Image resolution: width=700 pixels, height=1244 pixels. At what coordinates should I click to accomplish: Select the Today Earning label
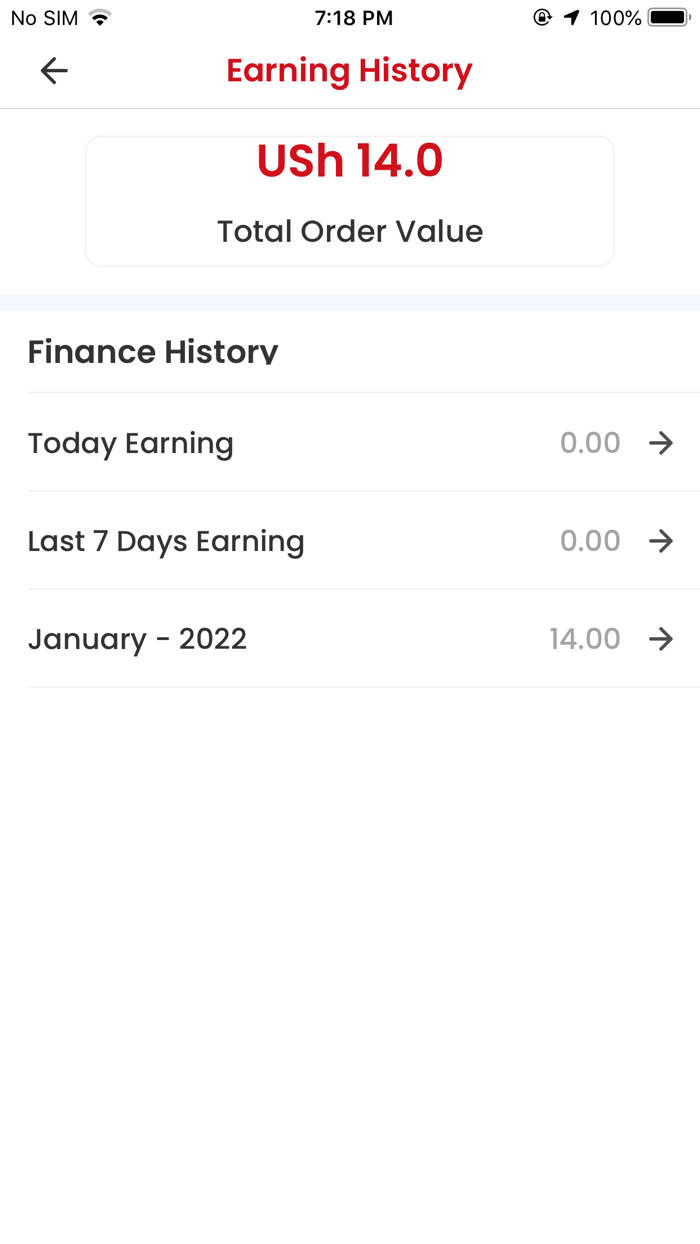[130, 443]
